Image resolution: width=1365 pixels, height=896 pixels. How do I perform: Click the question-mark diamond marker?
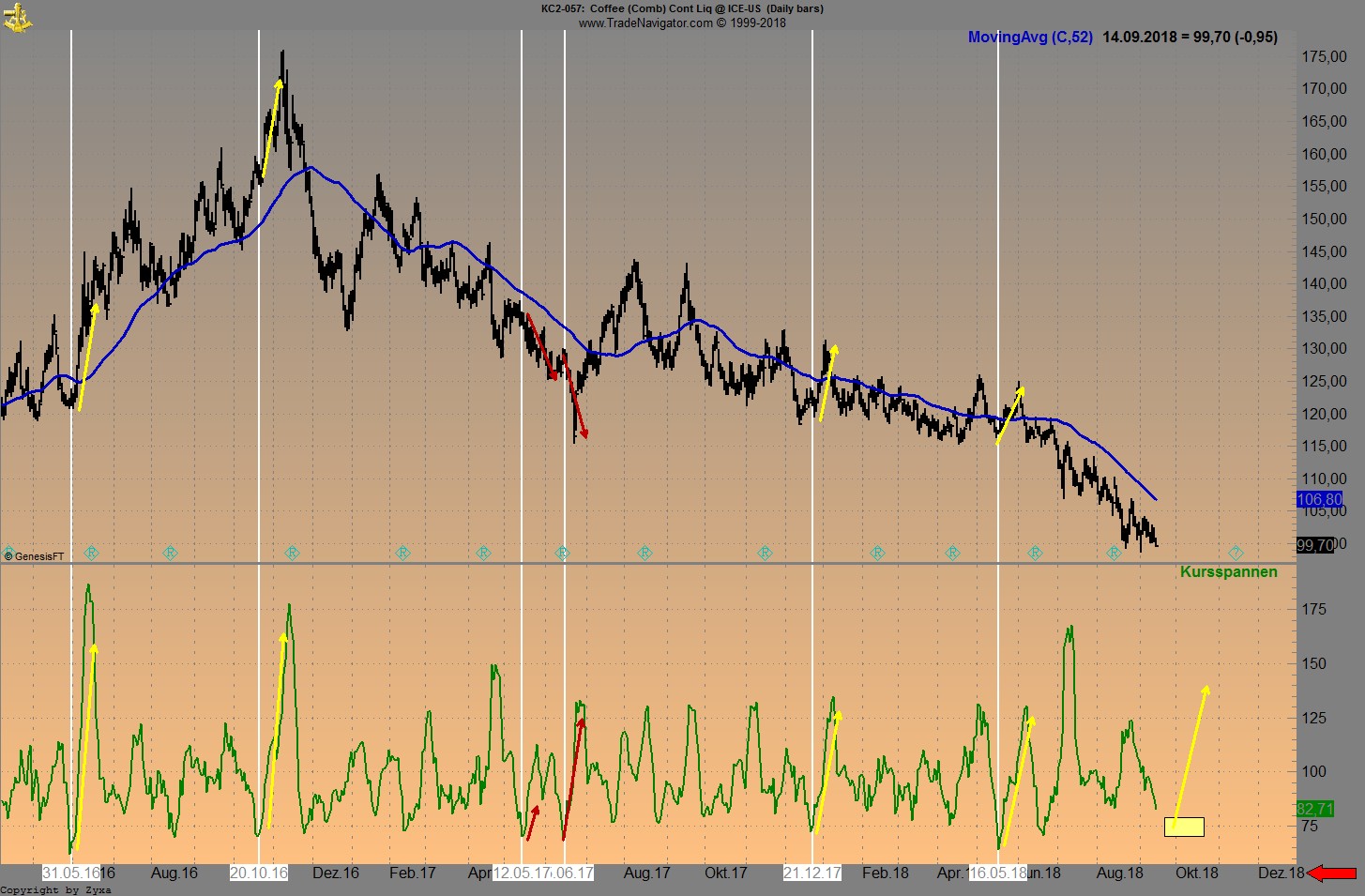click(x=1236, y=553)
